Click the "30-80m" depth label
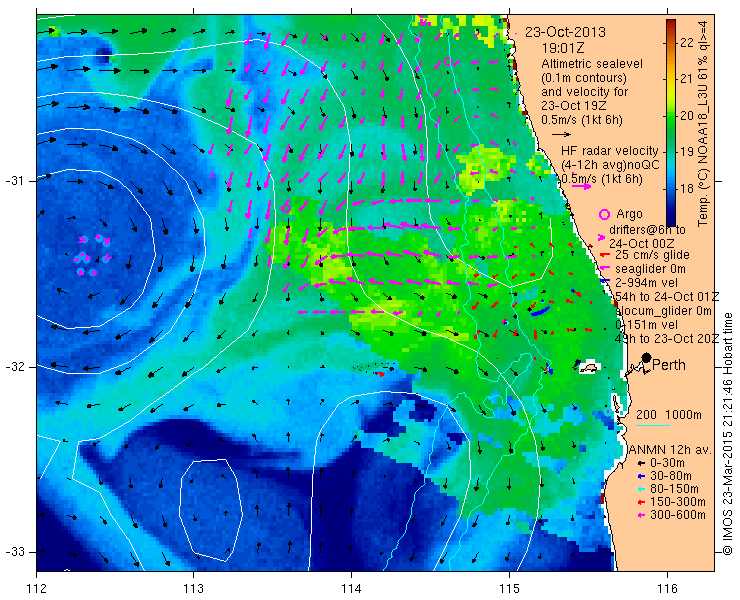Image resolution: width=740 pixels, height=600 pixels. [671, 476]
